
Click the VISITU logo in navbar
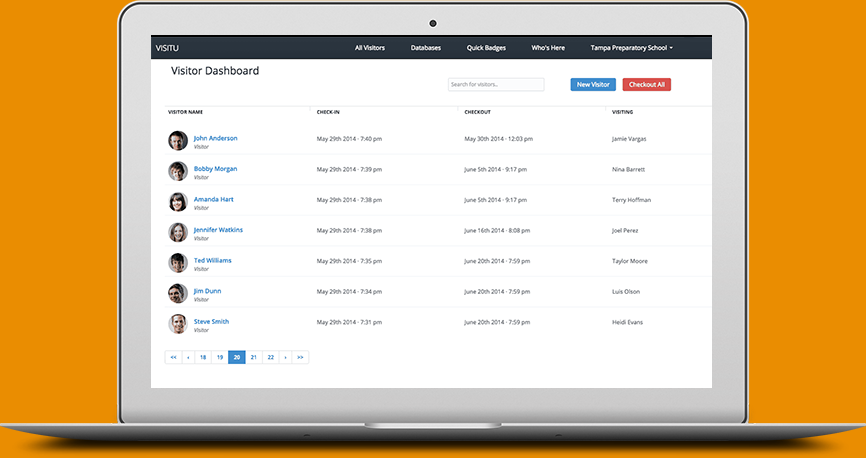click(167, 47)
